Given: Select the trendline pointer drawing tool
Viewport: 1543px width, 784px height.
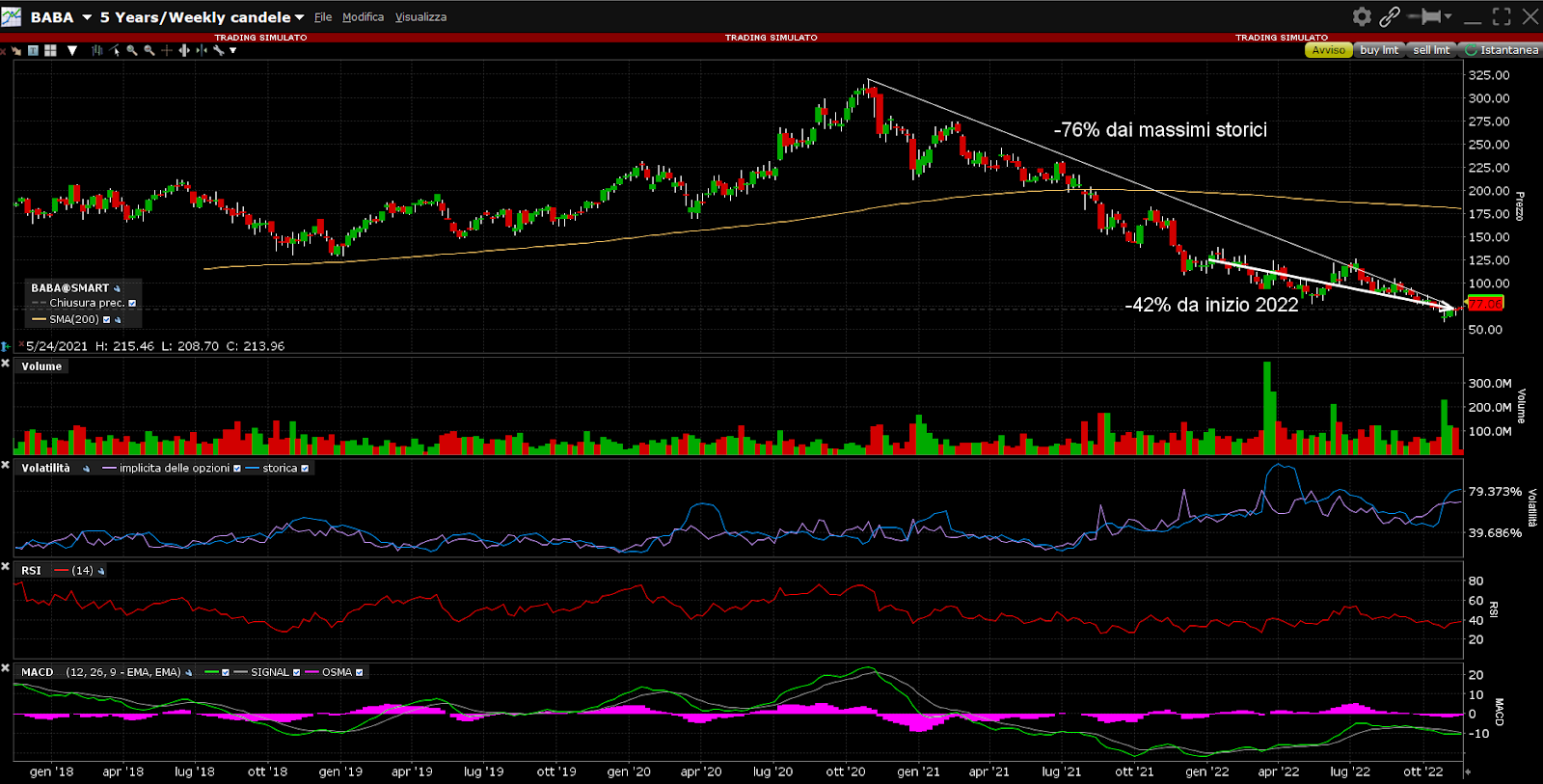Looking at the screenshot, I should point(115,50).
